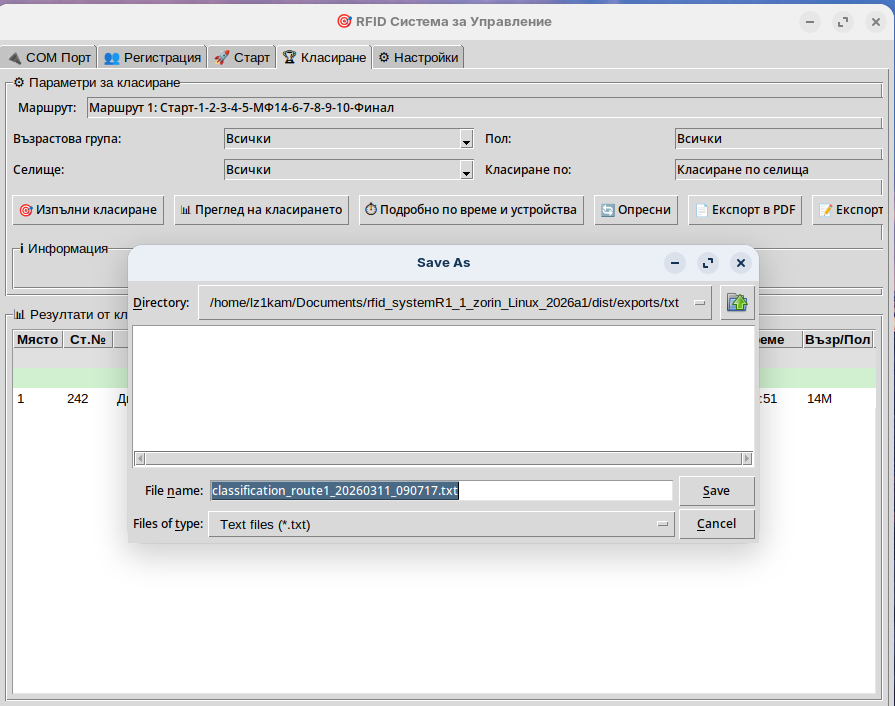This screenshot has width=895, height=706.
Task: Cancel the Save As dialog
Action: click(716, 524)
